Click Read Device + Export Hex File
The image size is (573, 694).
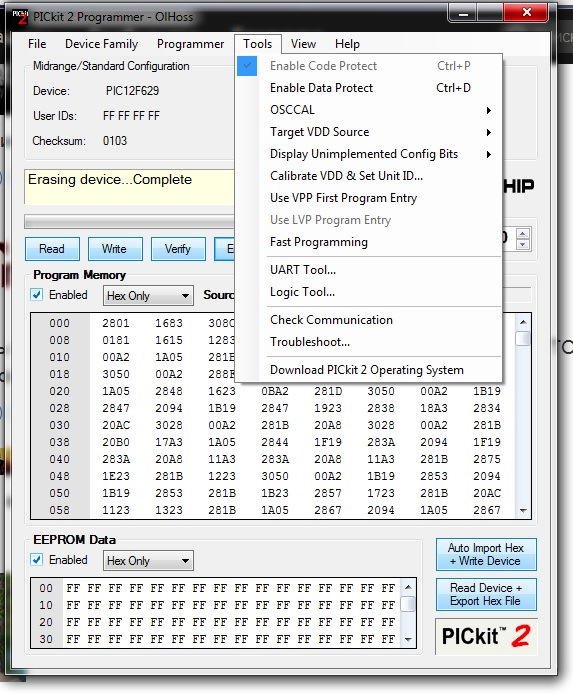click(486, 594)
